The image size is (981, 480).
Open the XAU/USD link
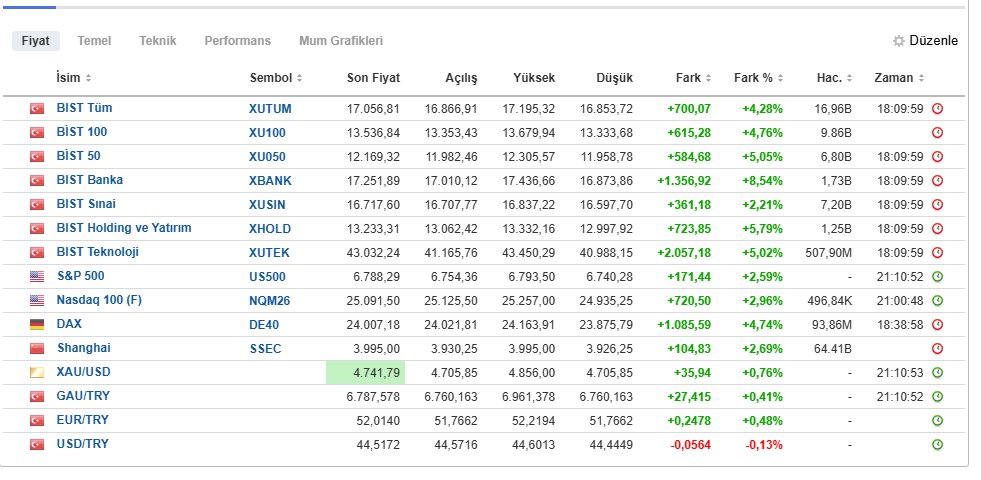tap(83, 372)
